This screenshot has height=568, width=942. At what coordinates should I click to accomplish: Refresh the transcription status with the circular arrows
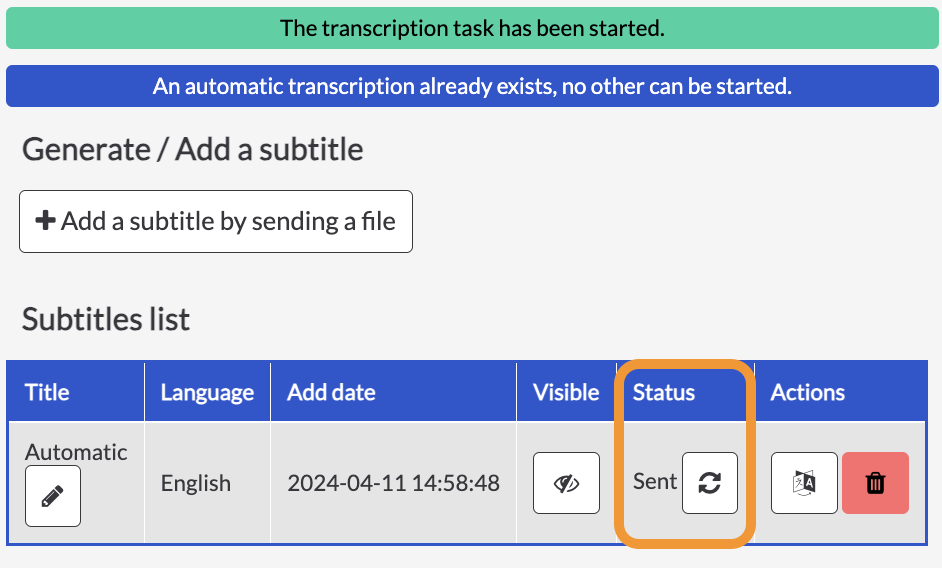[x=710, y=483]
